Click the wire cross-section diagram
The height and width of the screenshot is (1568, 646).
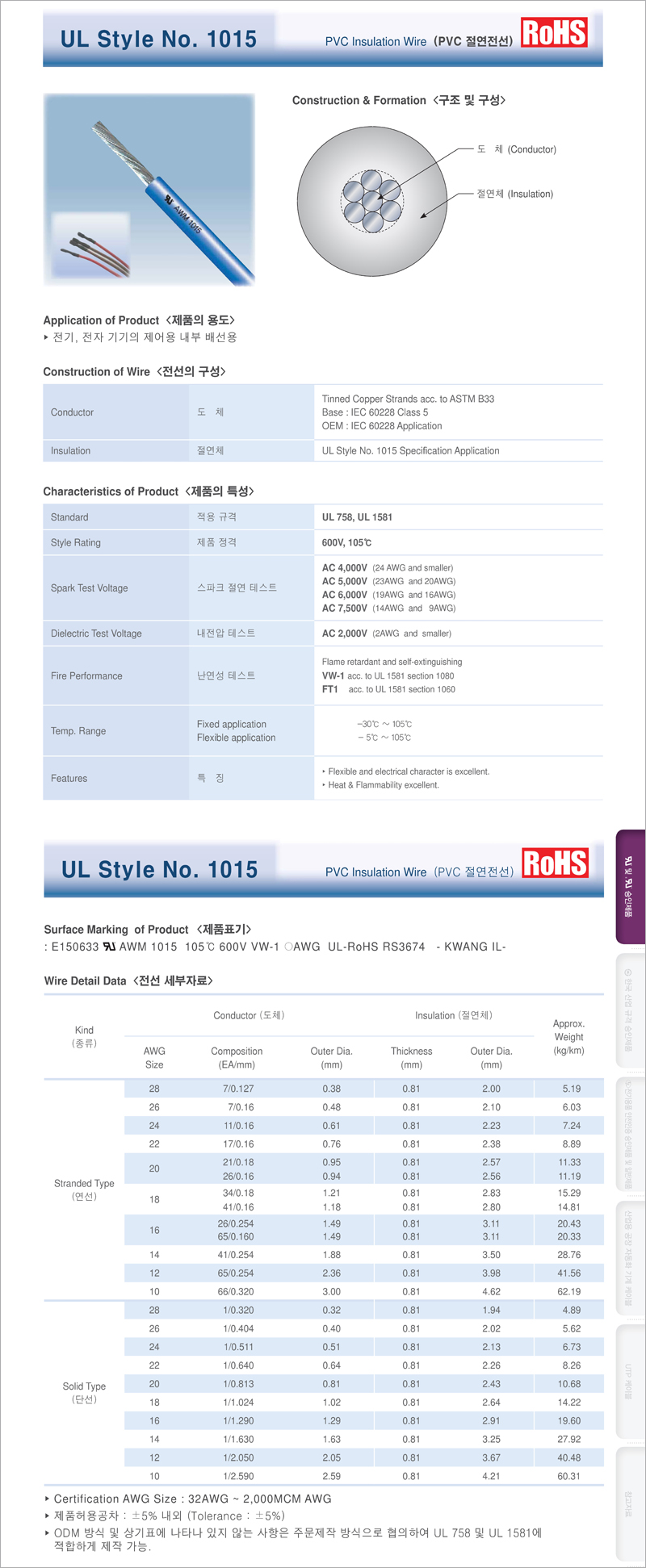click(x=372, y=201)
